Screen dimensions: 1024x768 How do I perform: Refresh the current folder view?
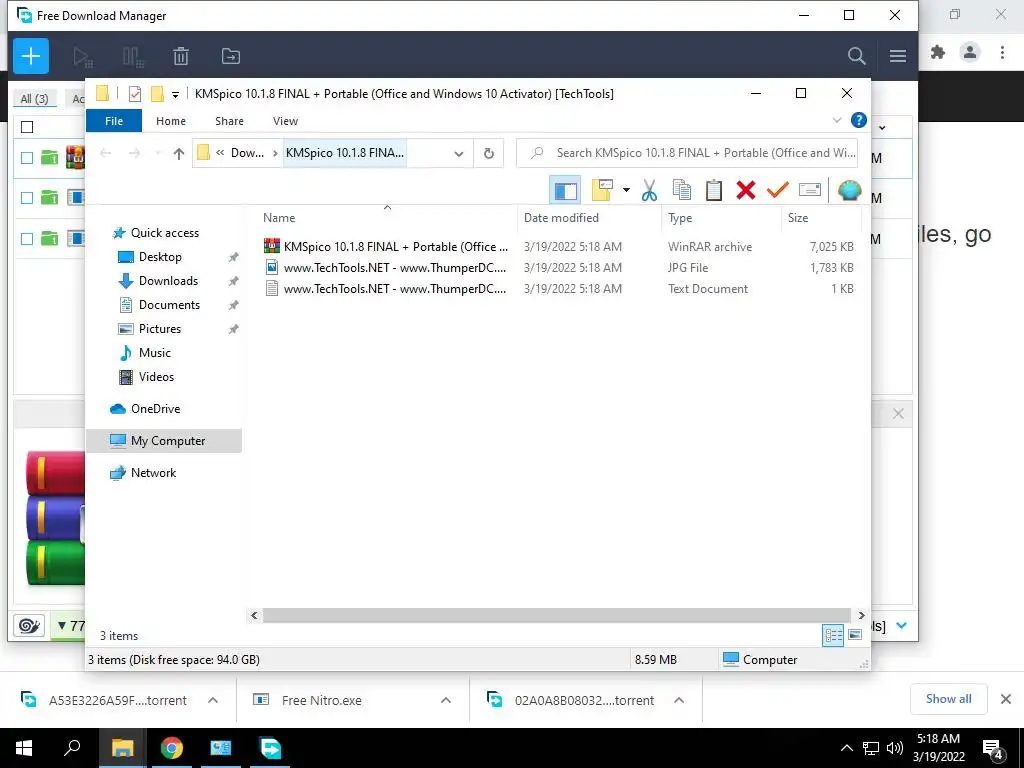point(488,153)
